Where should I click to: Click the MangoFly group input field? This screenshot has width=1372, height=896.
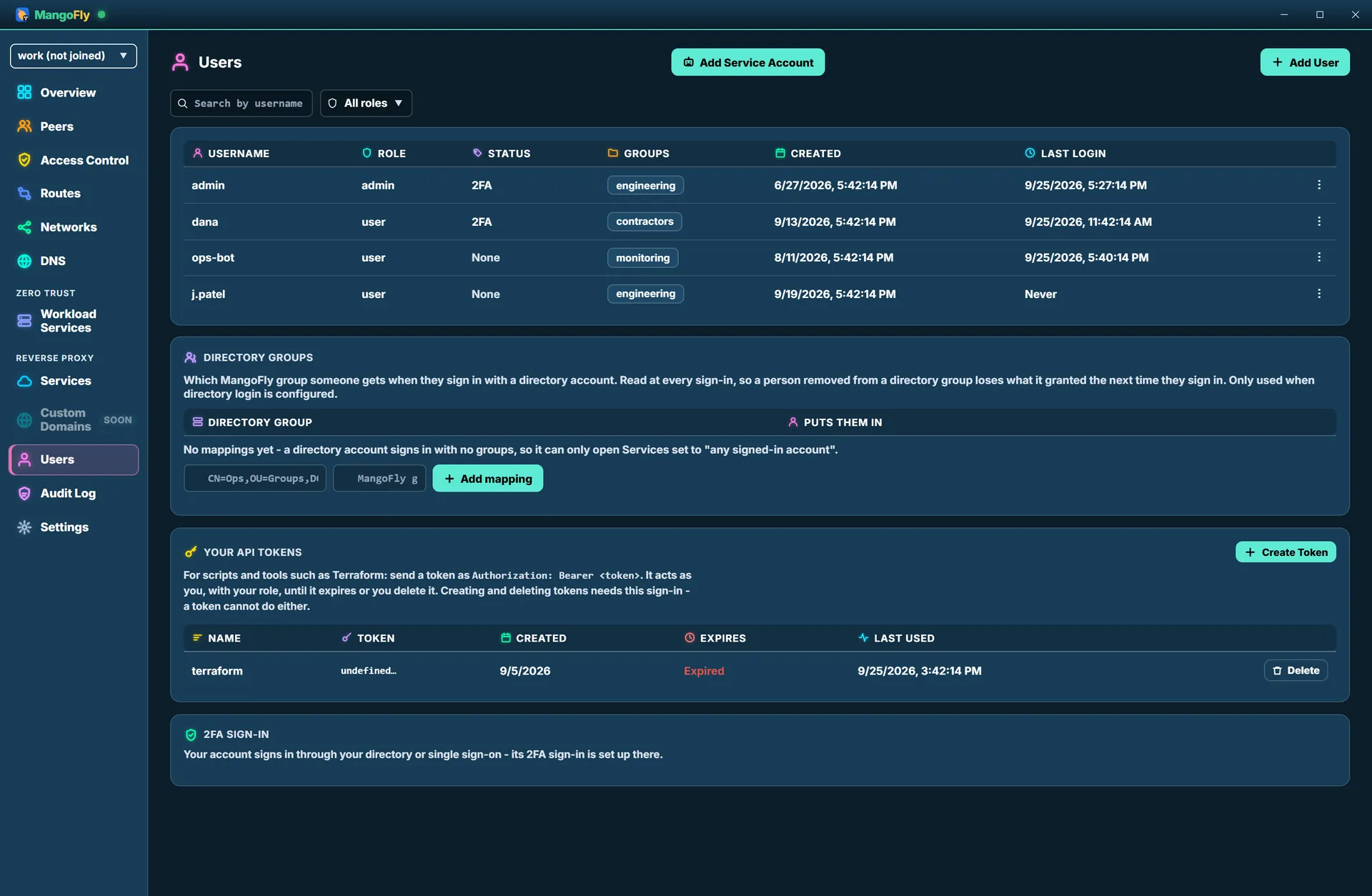(x=379, y=478)
